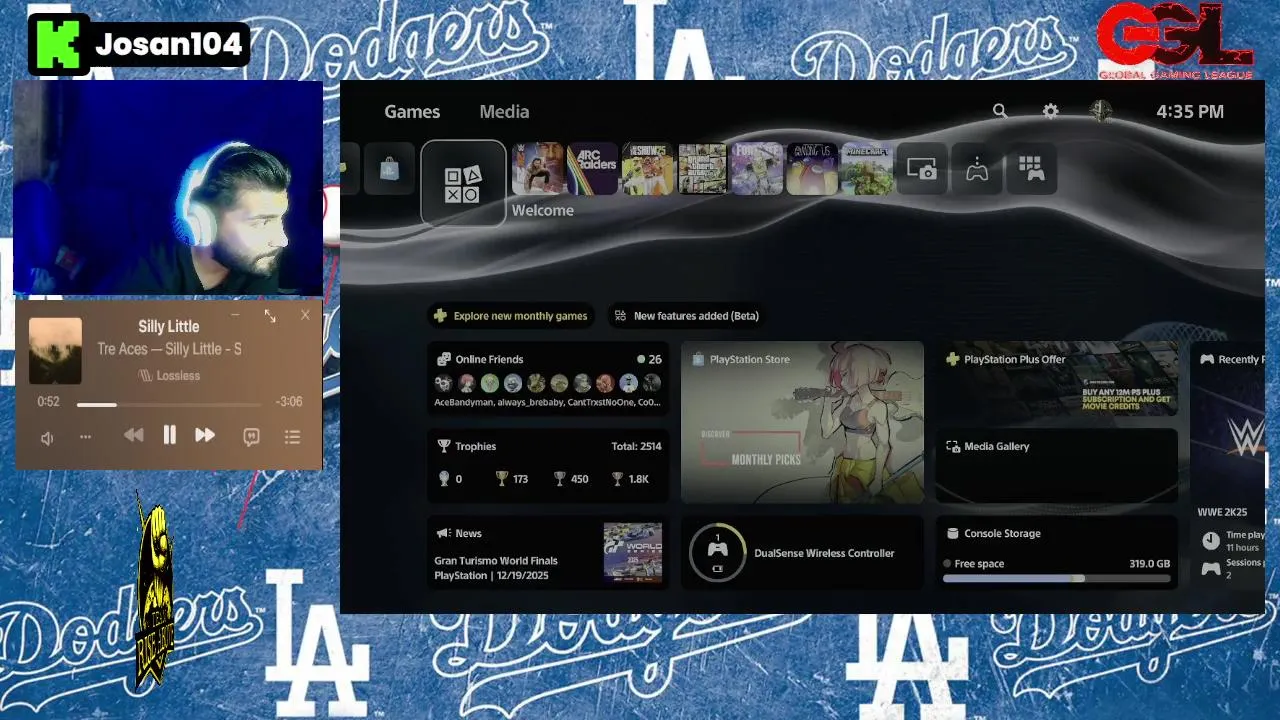Seek on the music playback progress bar
Image resolution: width=1280 pixels, height=720 pixels.
click(169, 404)
